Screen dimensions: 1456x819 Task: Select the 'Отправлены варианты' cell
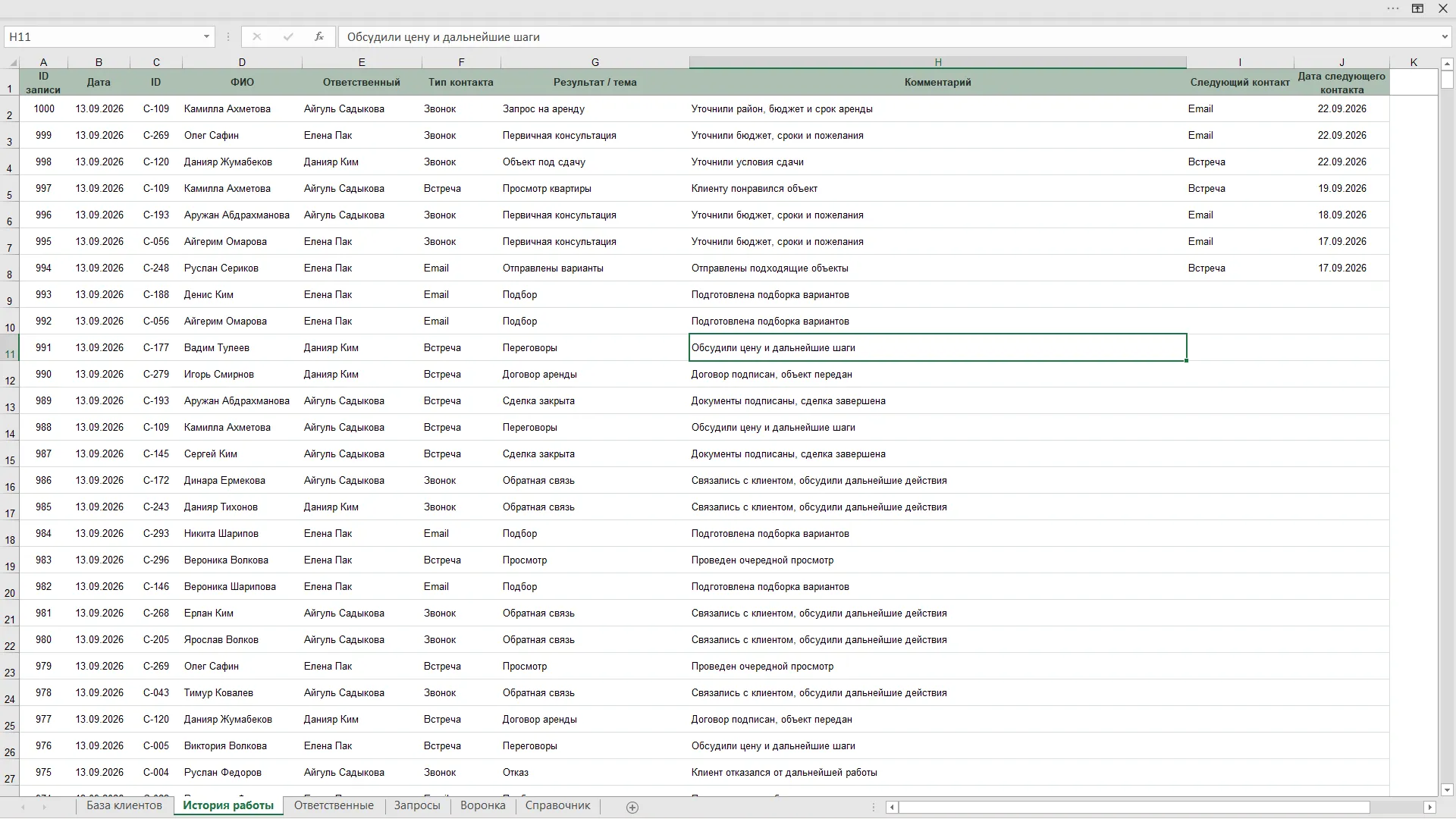coord(595,268)
